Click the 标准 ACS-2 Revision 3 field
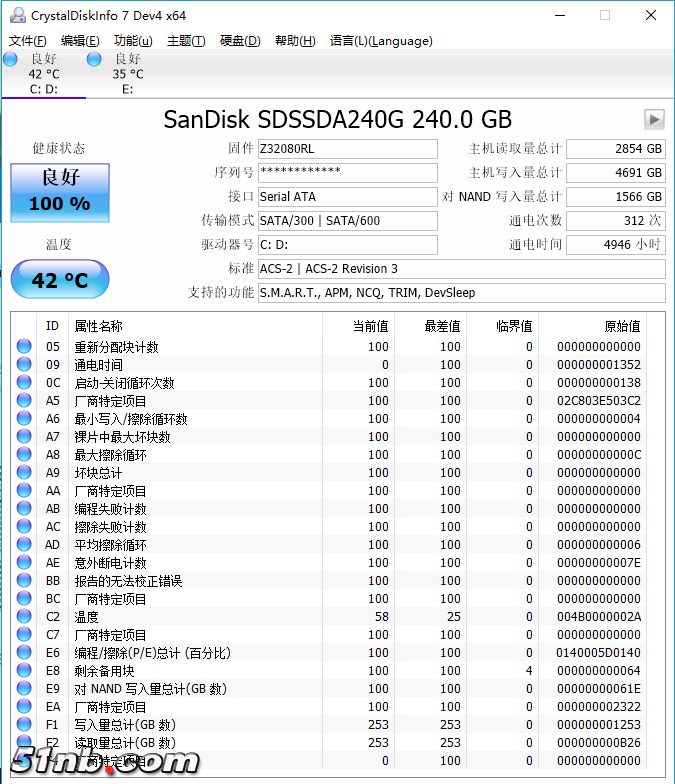Viewport: 675px width, 784px height. click(x=462, y=269)
